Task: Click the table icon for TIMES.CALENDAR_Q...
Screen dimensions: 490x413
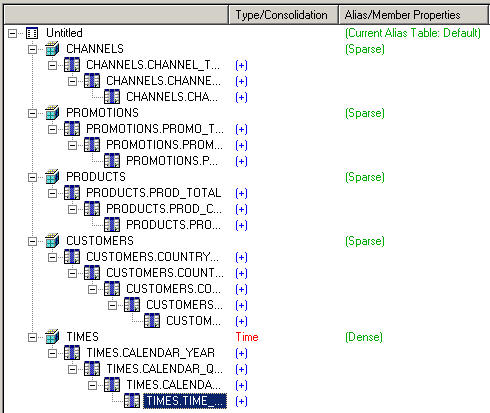Action: (x=92, y=369)
